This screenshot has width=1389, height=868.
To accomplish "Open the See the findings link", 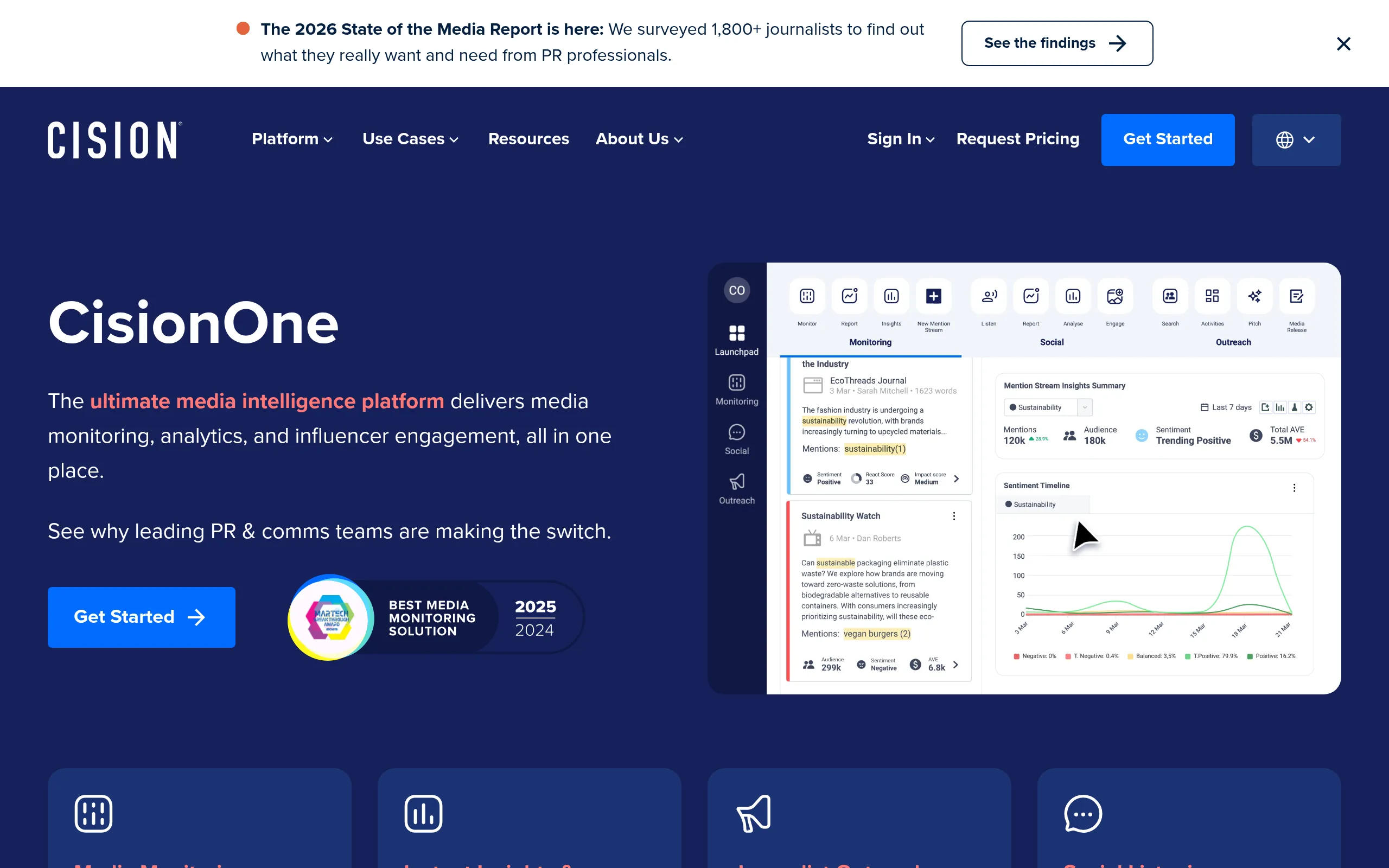I will [x=1057, y=43].
